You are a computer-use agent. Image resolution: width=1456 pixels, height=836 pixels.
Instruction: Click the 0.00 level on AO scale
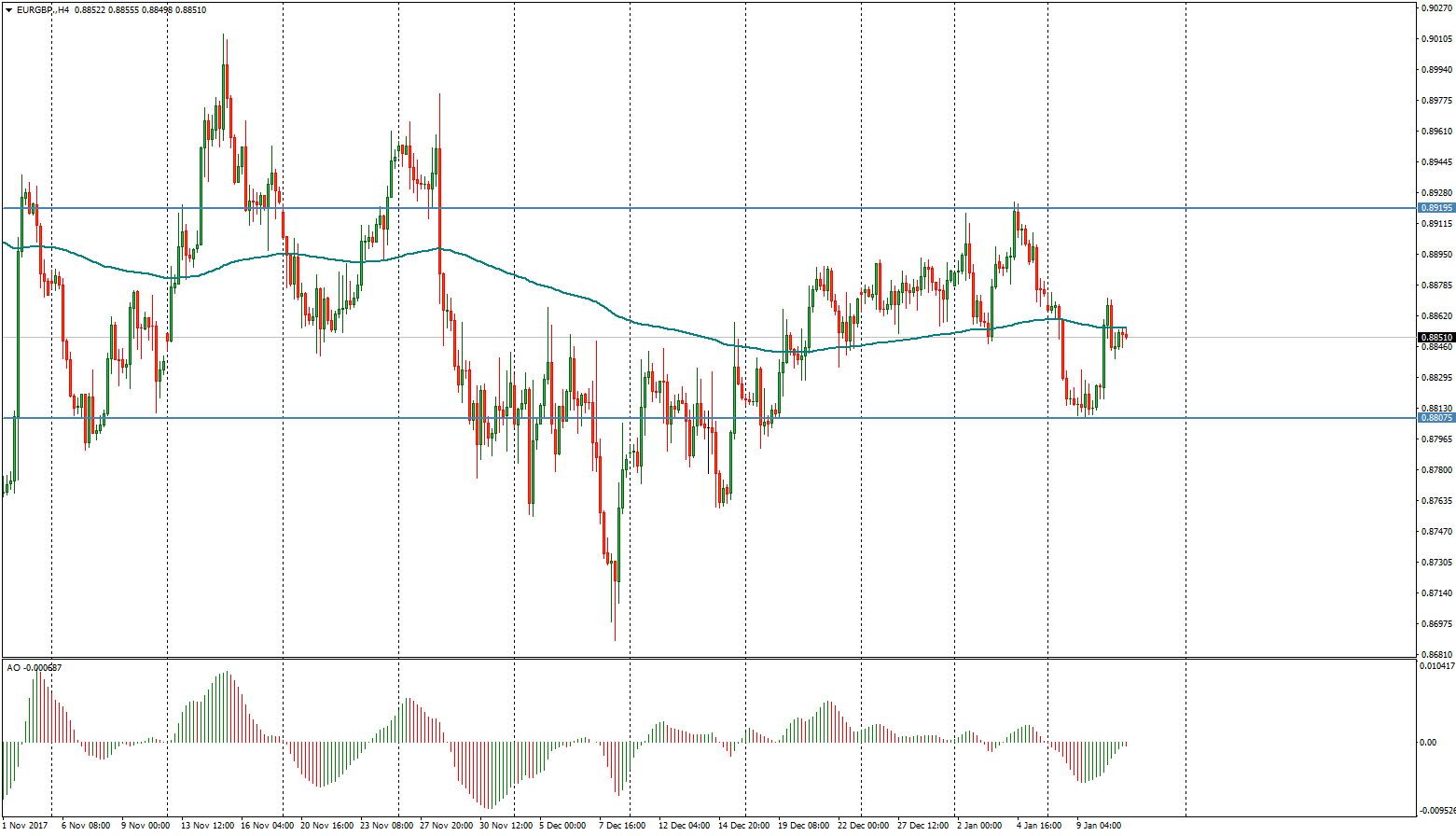click(x=1428, y=743)
